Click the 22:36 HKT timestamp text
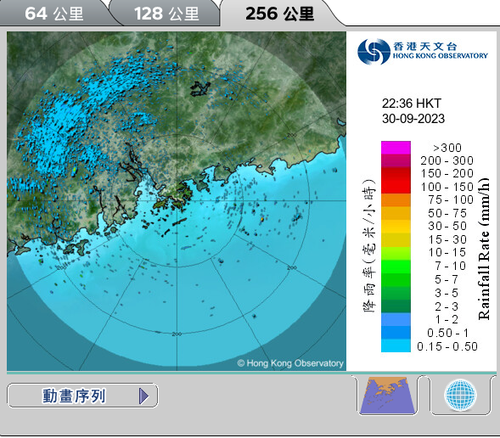This screenshot has width=500, height=438. coord(411,103)
